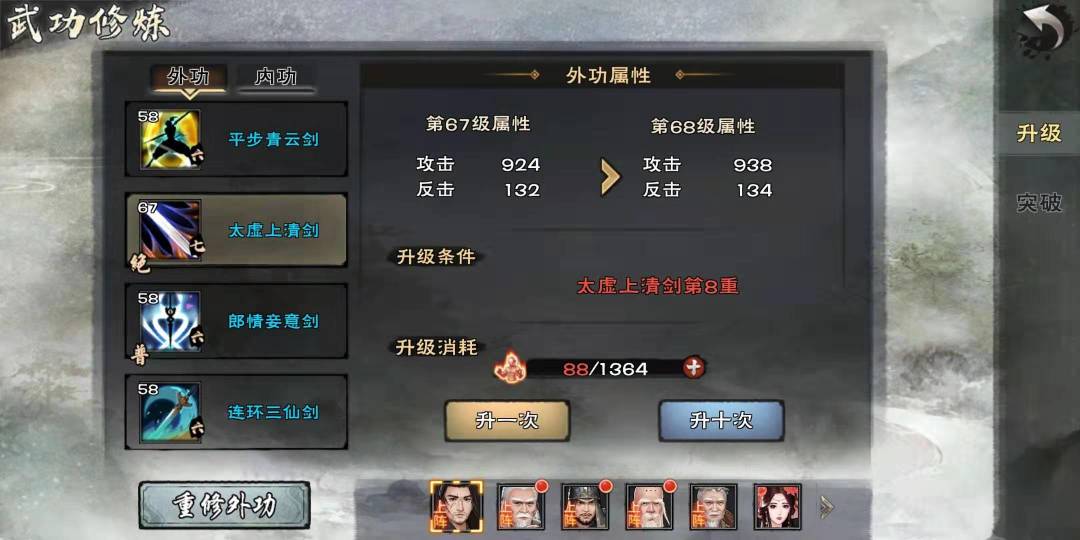Click the red plus add-resource icon
This screenshot has height=540, width=1080.
[694, 368]
